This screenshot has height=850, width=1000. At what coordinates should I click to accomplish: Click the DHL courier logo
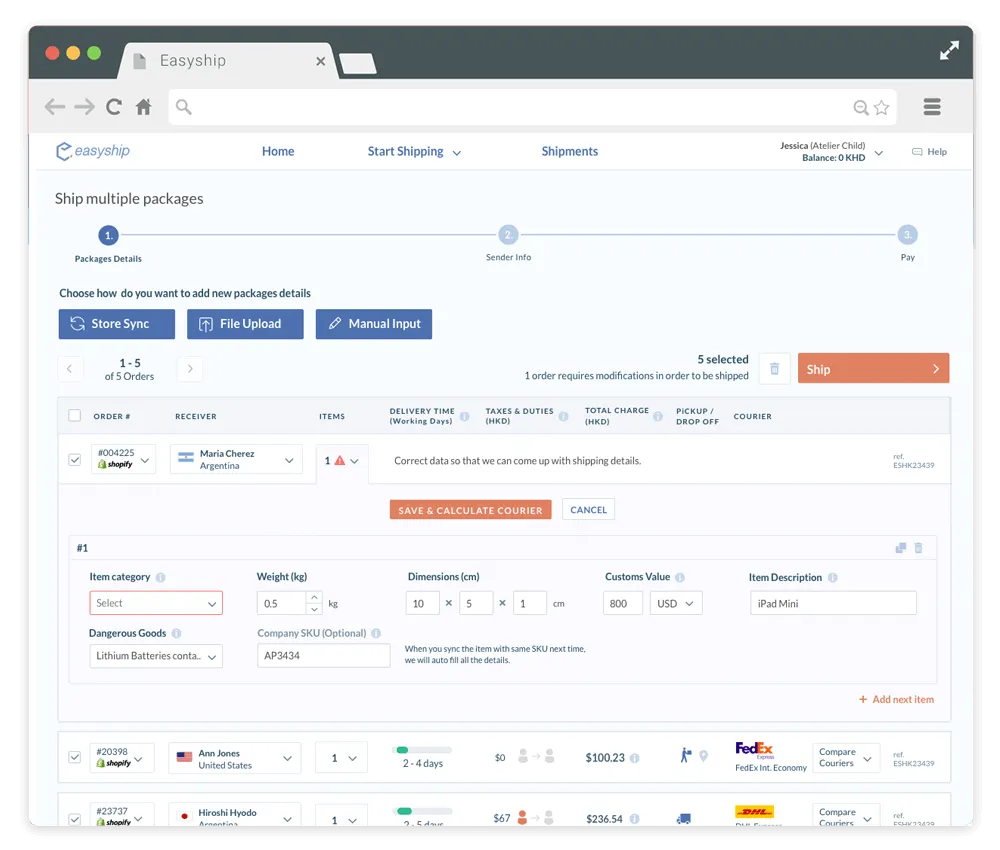coord(754,812)
